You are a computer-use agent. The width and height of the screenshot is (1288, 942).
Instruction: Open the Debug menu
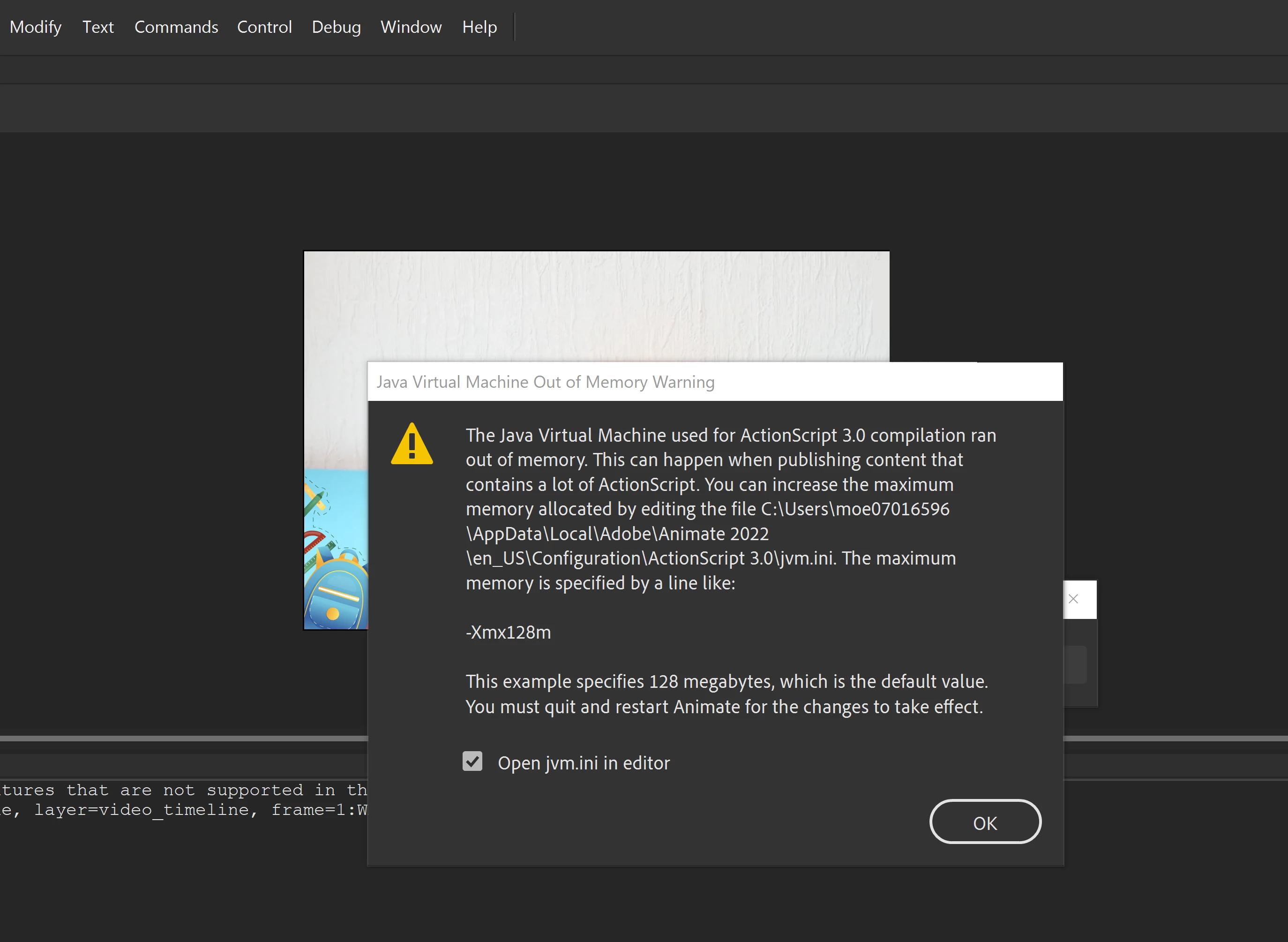coord(336,27)
